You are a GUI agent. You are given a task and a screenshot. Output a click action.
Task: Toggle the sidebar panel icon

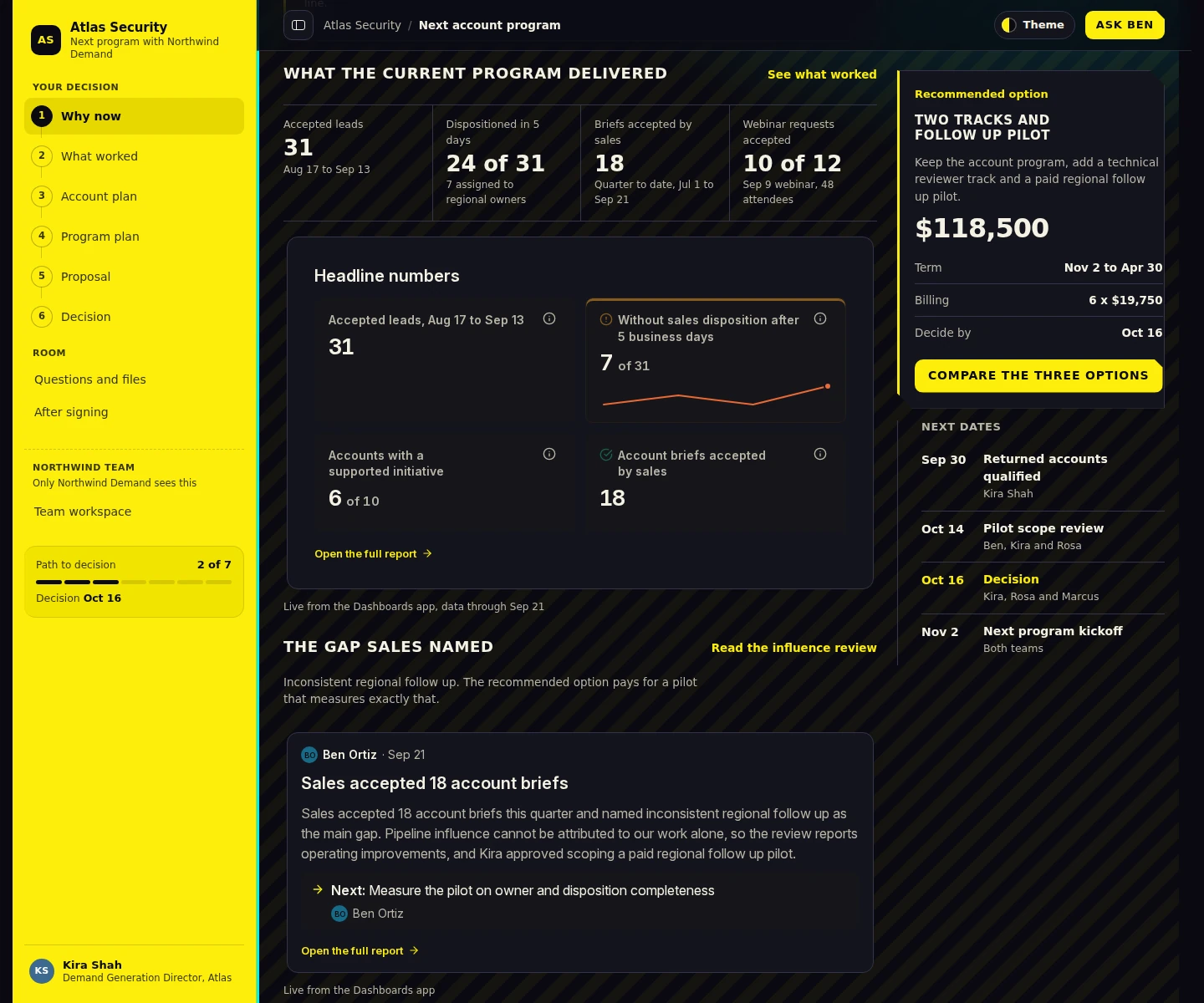[298, 25]
